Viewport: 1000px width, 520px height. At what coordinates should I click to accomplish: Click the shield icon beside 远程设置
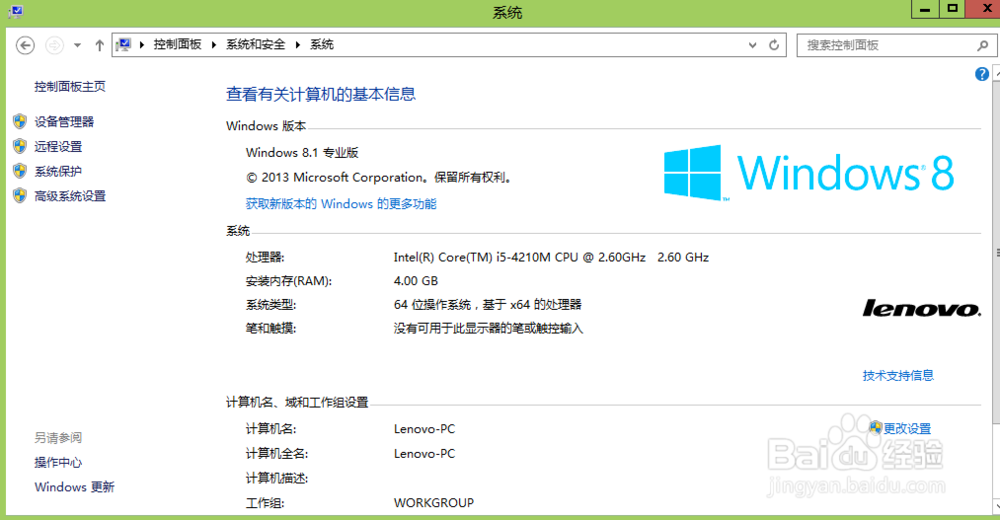click(x=20, y=146)
